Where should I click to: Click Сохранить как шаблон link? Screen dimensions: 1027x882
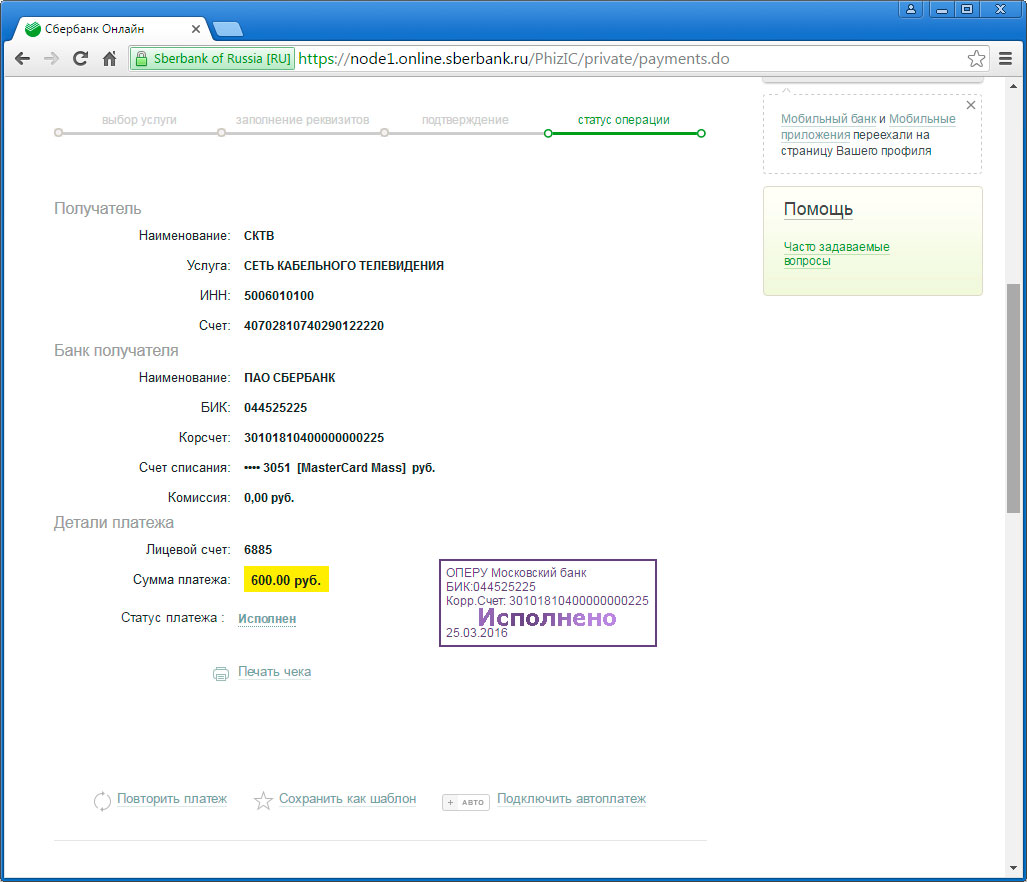tap(348, 799)
